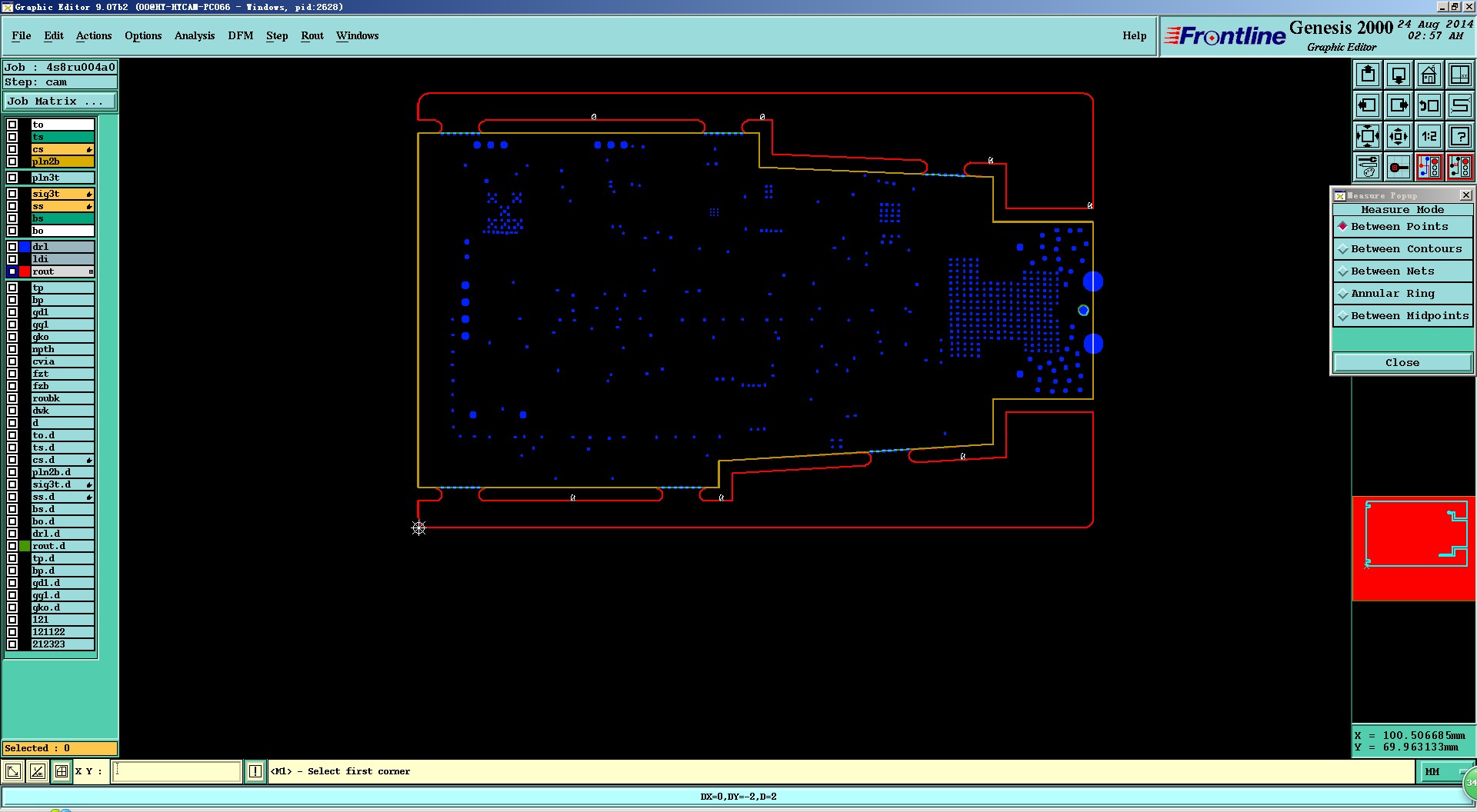Click the zoom in arrows icon
The height and width of the screenshot is (812, 1477).
click(1368, 136)
